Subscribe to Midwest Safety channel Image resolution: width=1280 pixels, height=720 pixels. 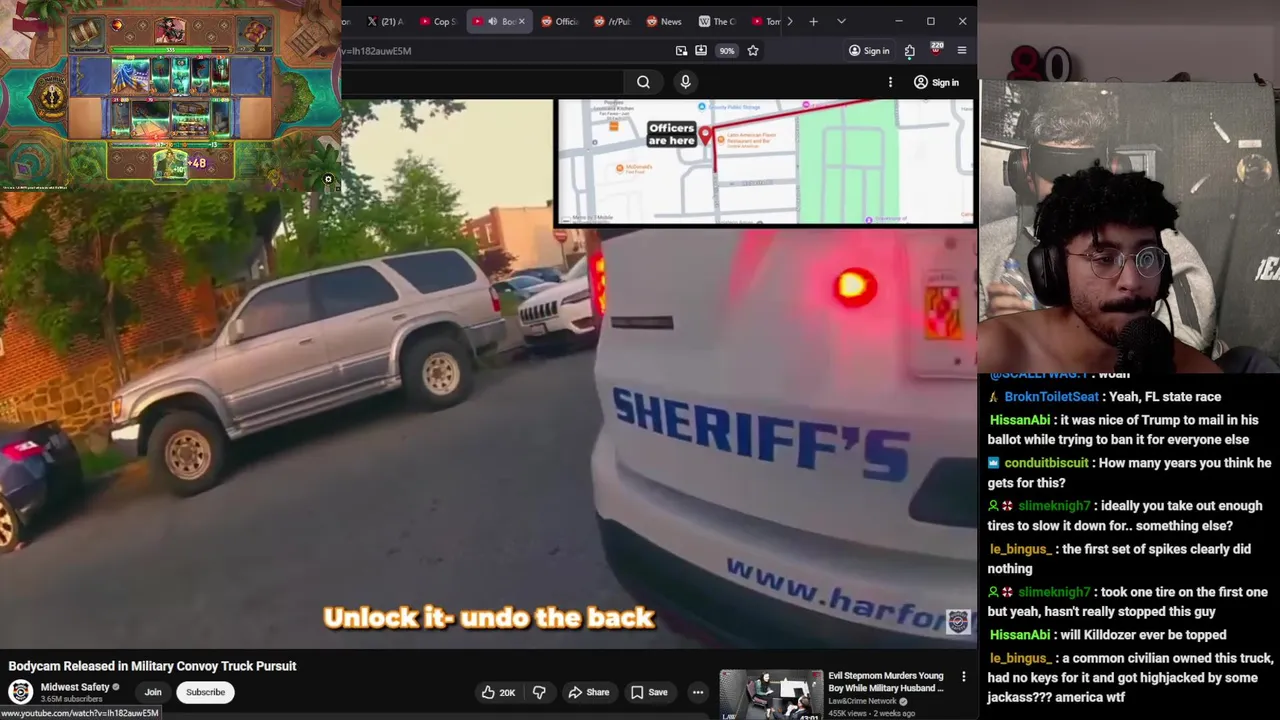pos(205,692)
